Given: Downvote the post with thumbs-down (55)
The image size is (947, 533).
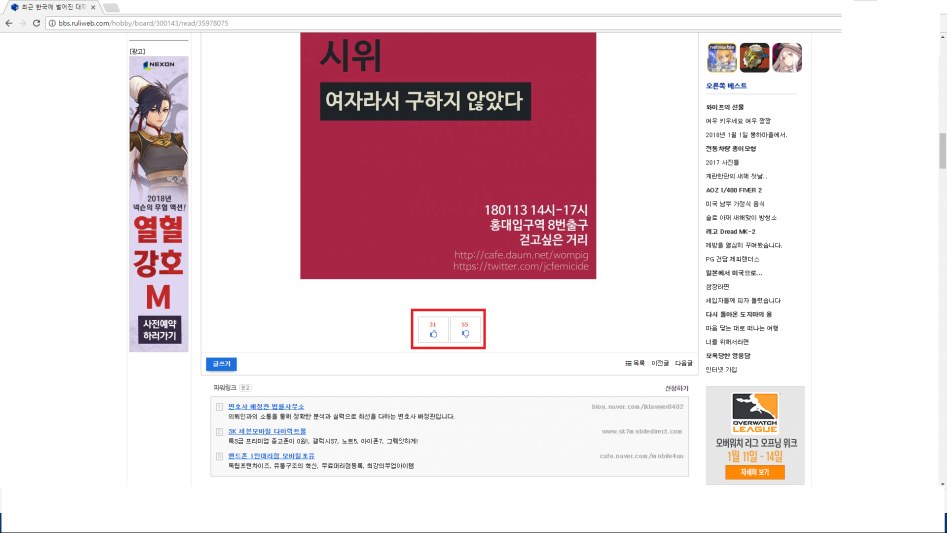Looking at the screenshot, I should [465, 330].
